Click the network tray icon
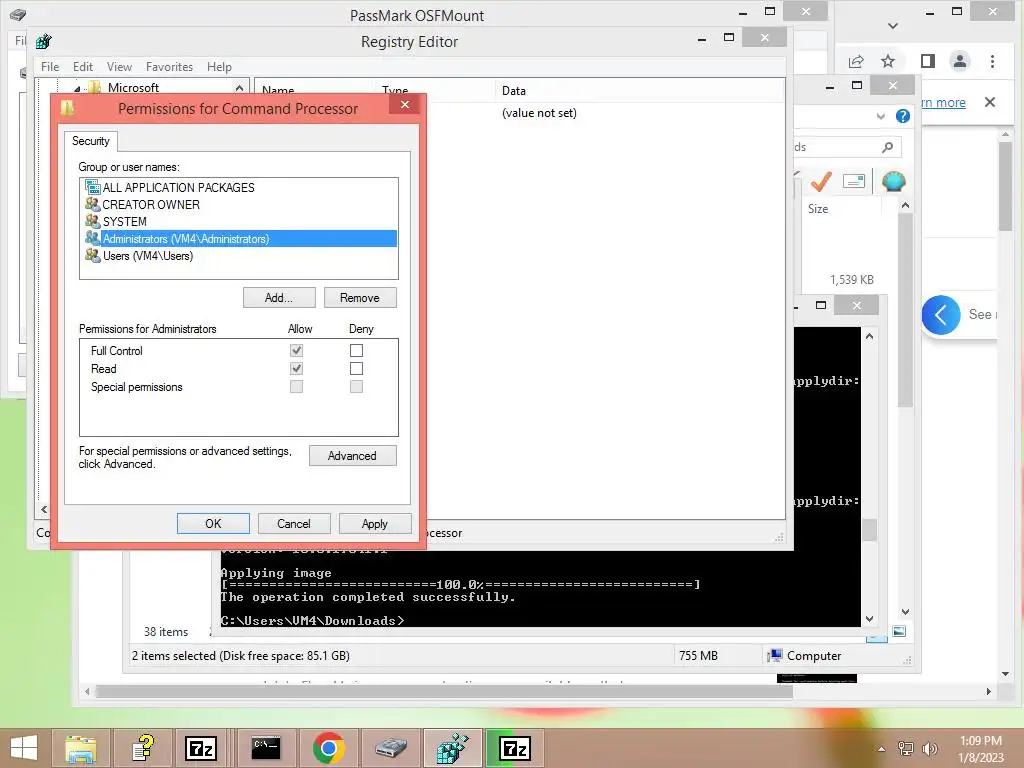 tap(905, 749)
